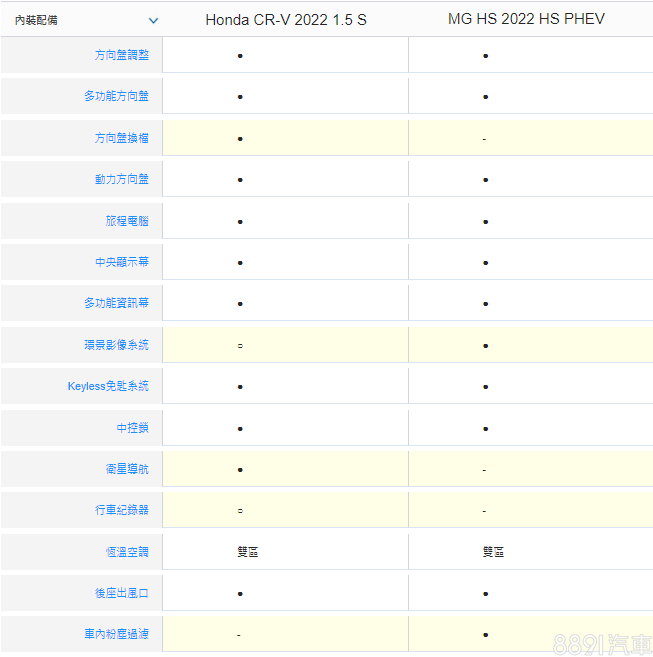
Task: Click the 環景影像系統 link
Action: click(x=116, y=345)
